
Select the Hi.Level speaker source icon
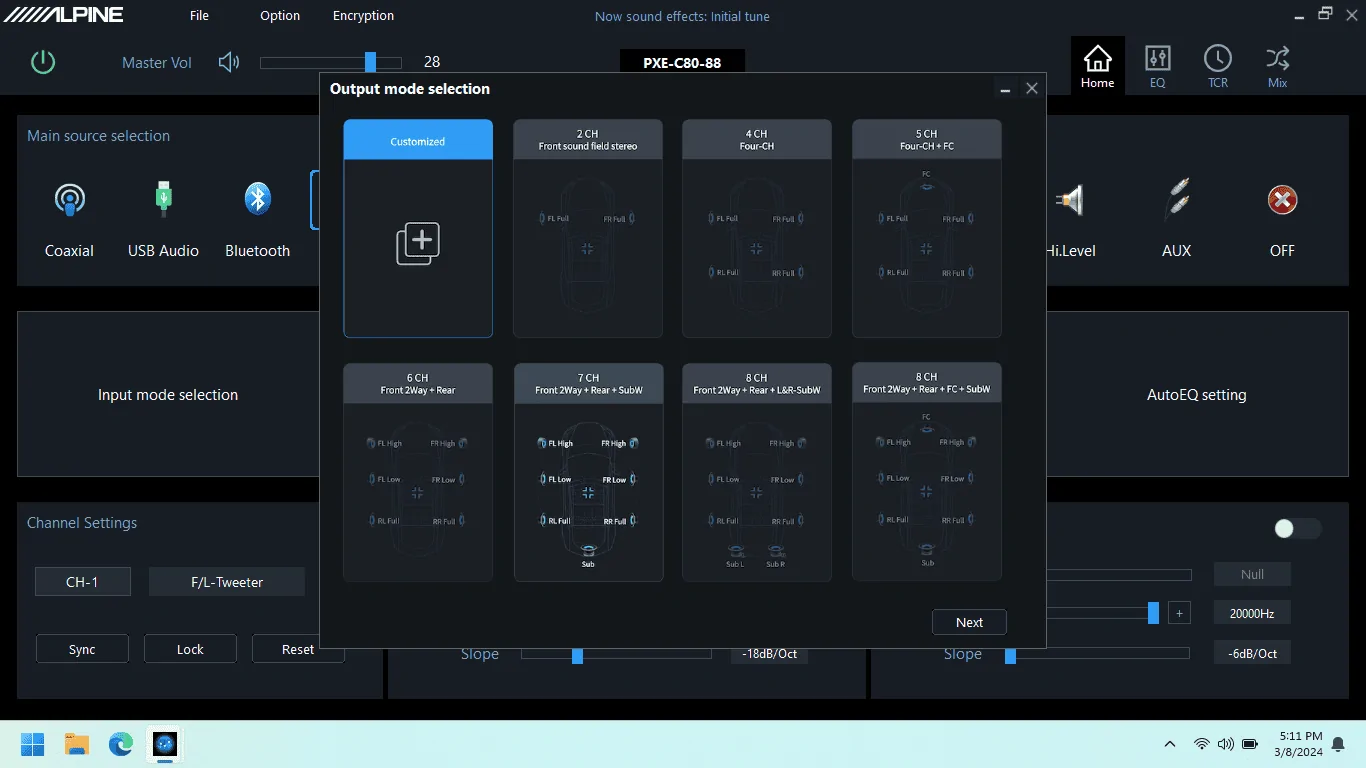click(1069, 200)
